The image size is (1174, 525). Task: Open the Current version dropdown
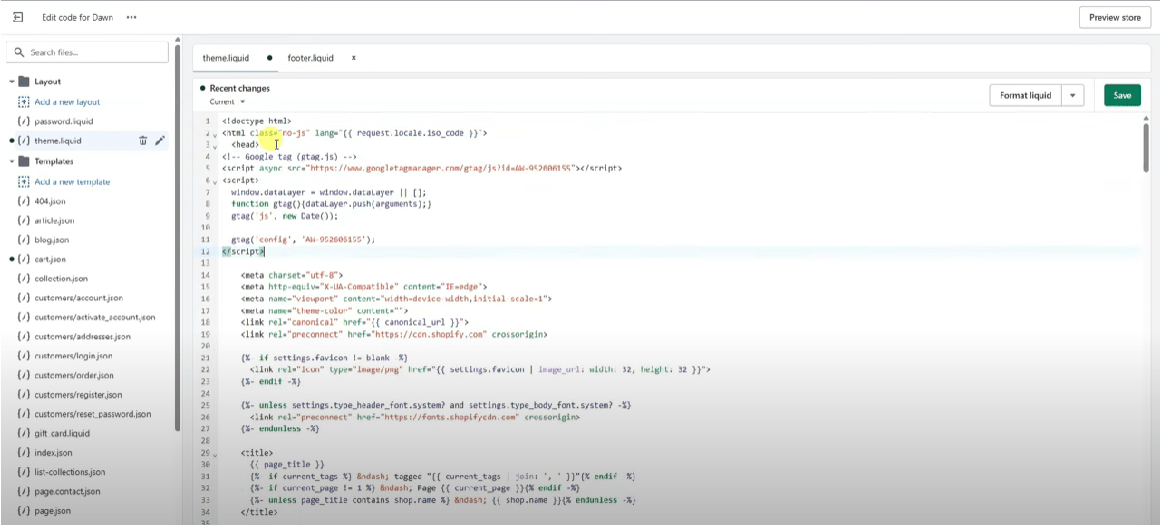click(x=227, y=102)
